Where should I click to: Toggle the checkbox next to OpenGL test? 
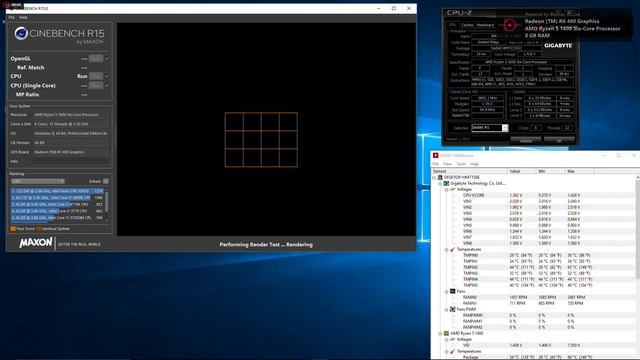107,59
